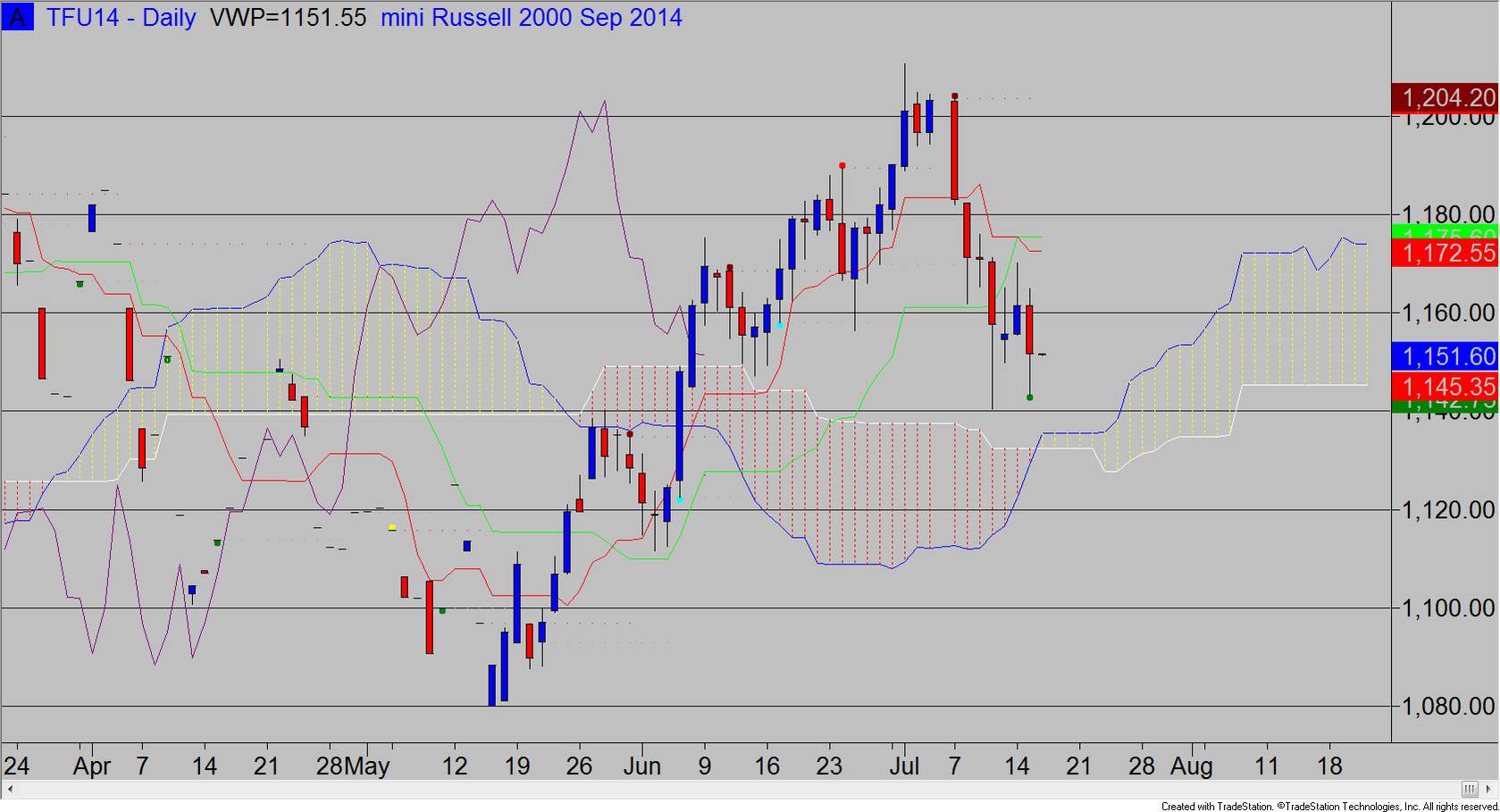Click the Apr month axis label
This screenshot has height=812, width=1500.
[92, 766]
